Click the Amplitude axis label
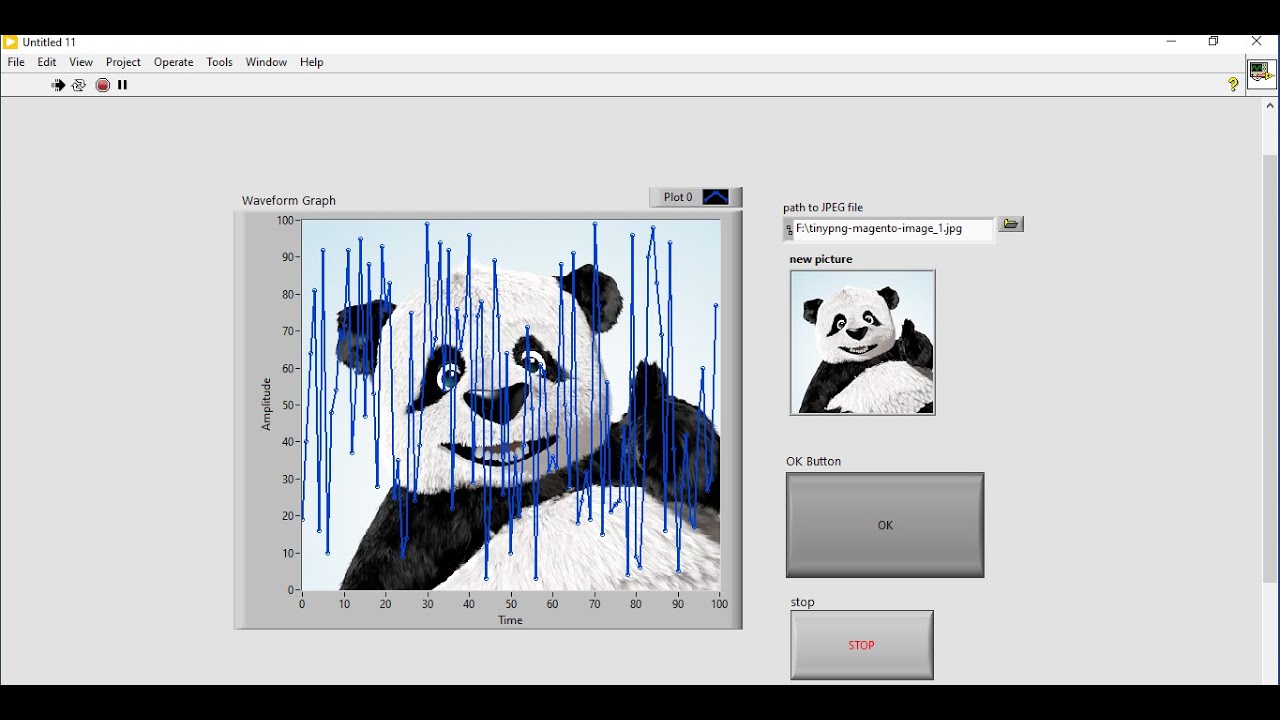The height and width of the screenshot is (720, 1280). (266, 404)
